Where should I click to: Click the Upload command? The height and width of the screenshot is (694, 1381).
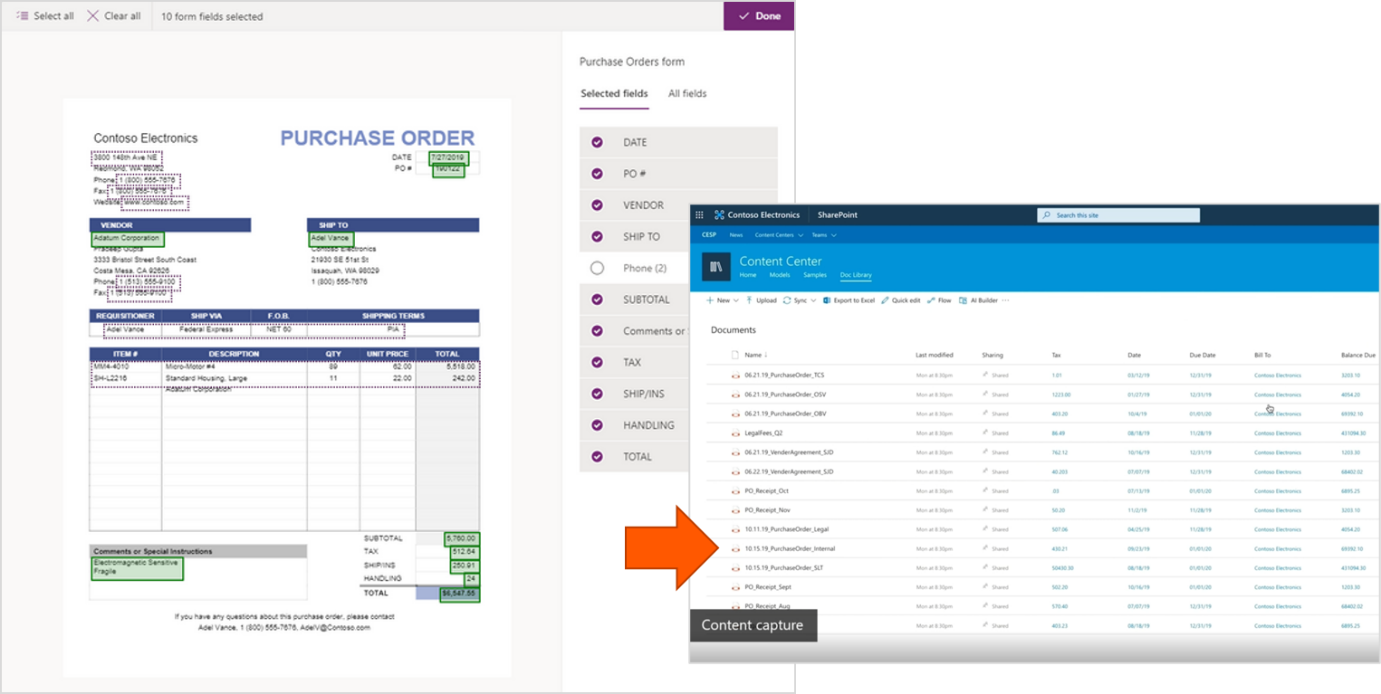coord(761,300)
